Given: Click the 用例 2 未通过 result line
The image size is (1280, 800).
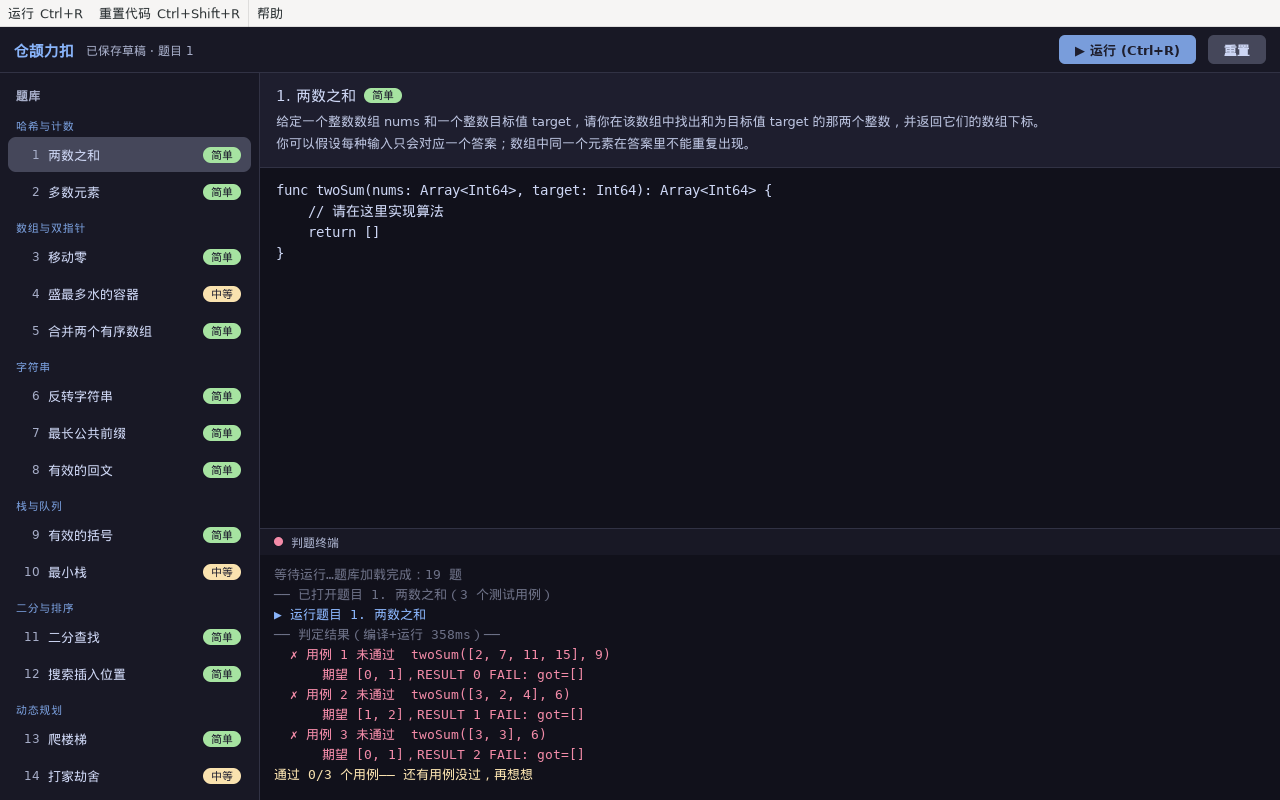Looking at the screenshot, I should click(430, 695).
